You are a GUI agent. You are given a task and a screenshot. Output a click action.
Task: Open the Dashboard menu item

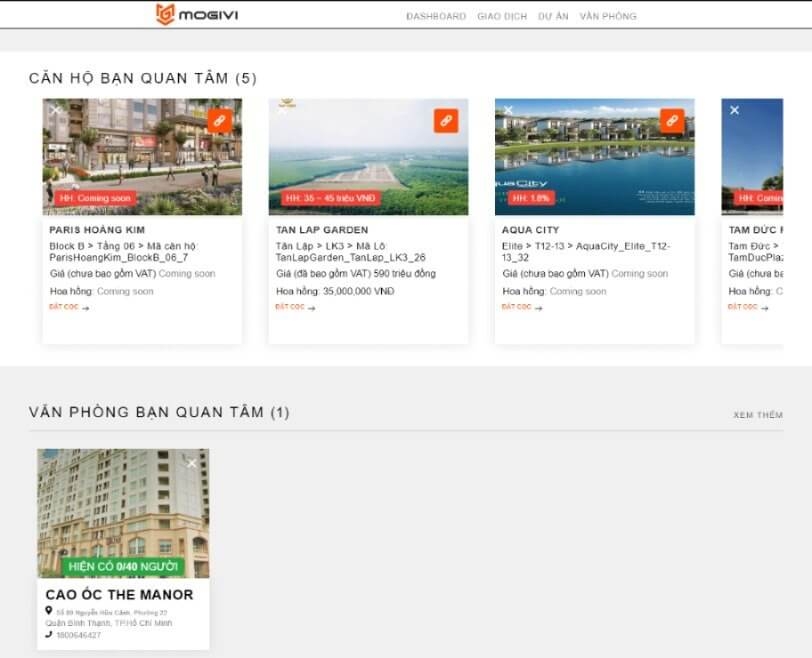436,16
